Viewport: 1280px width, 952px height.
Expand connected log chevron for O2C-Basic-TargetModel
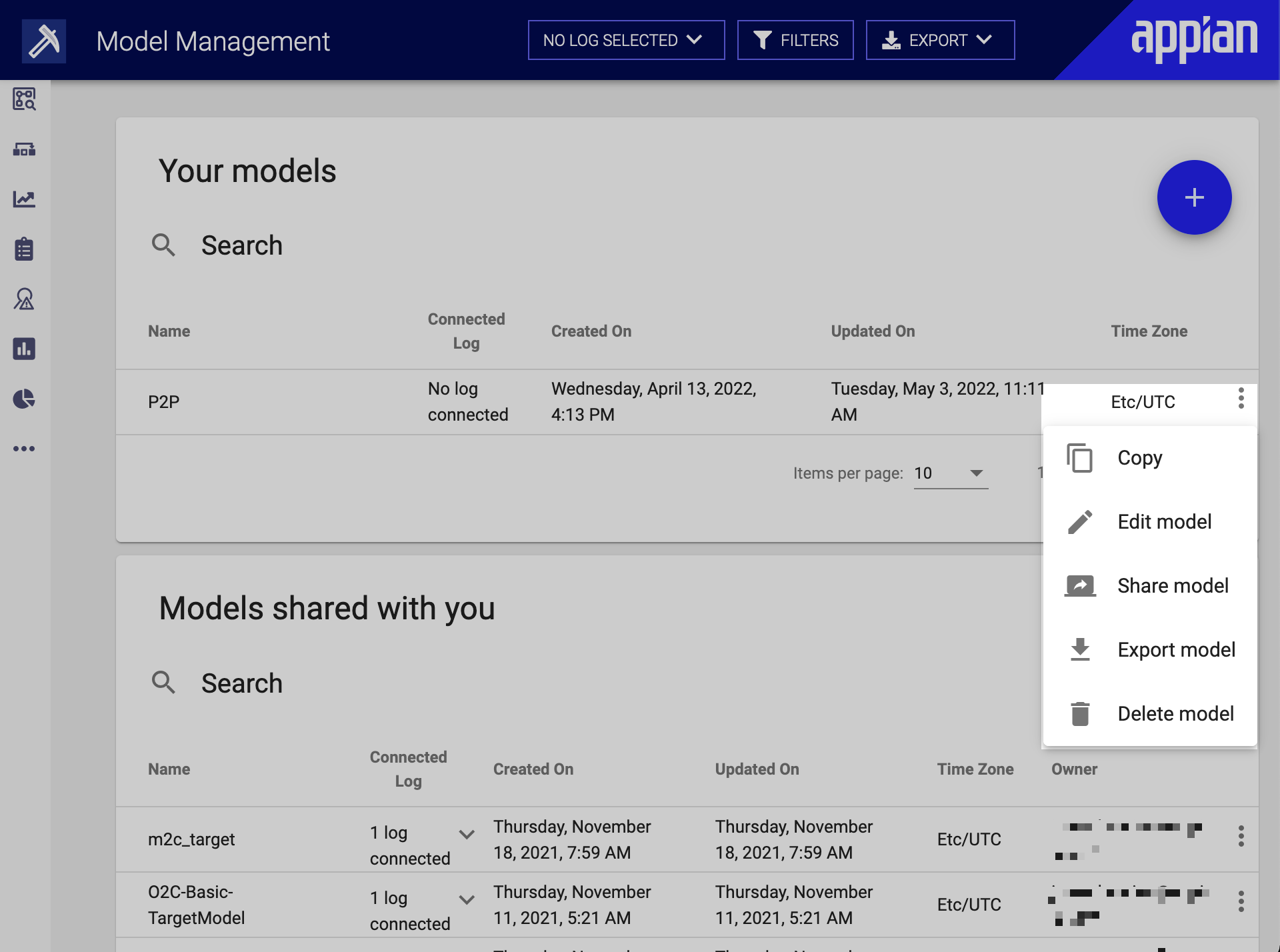tap(467, 899)
